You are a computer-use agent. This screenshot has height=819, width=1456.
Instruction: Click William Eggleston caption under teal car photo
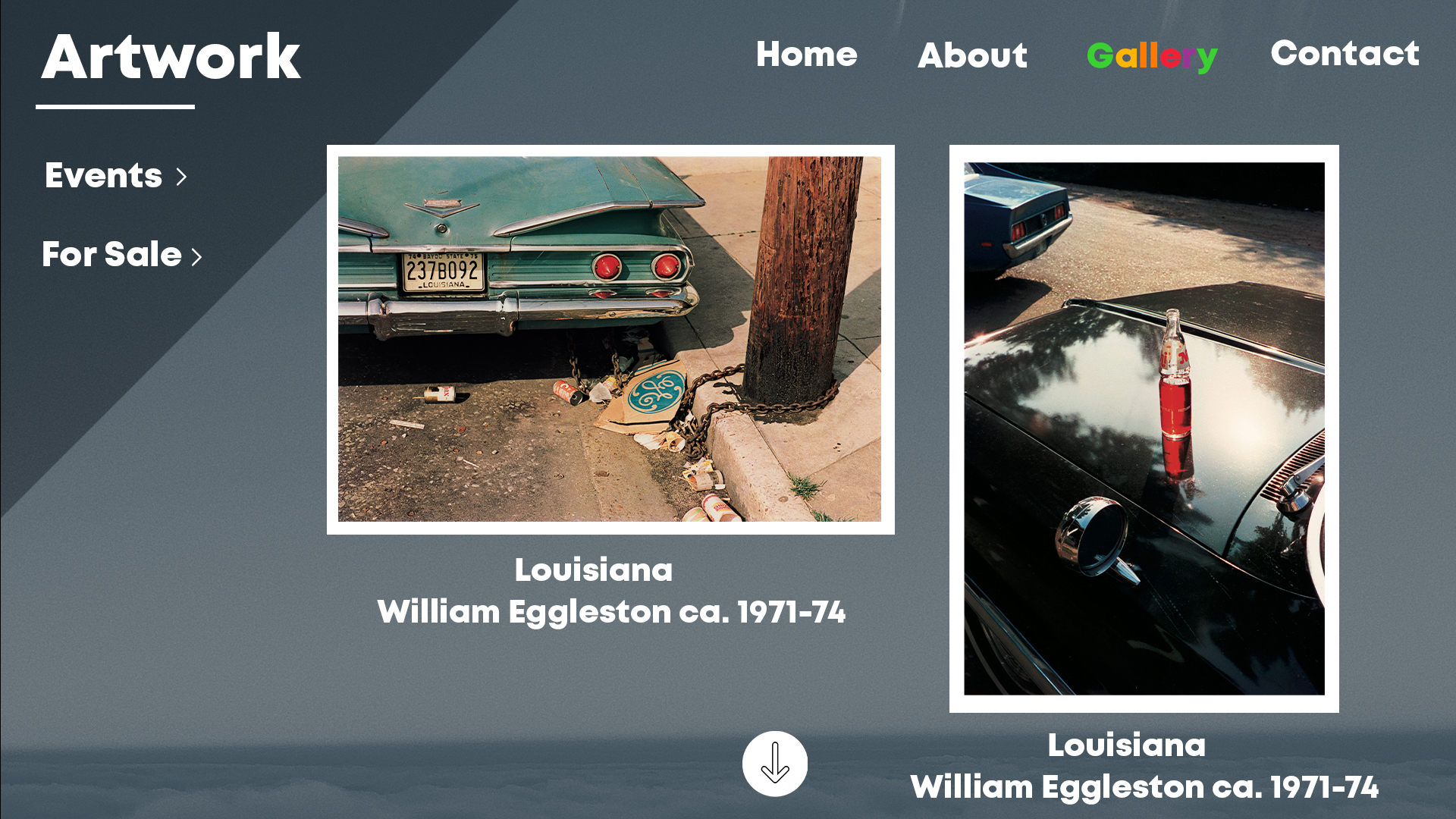611,612
